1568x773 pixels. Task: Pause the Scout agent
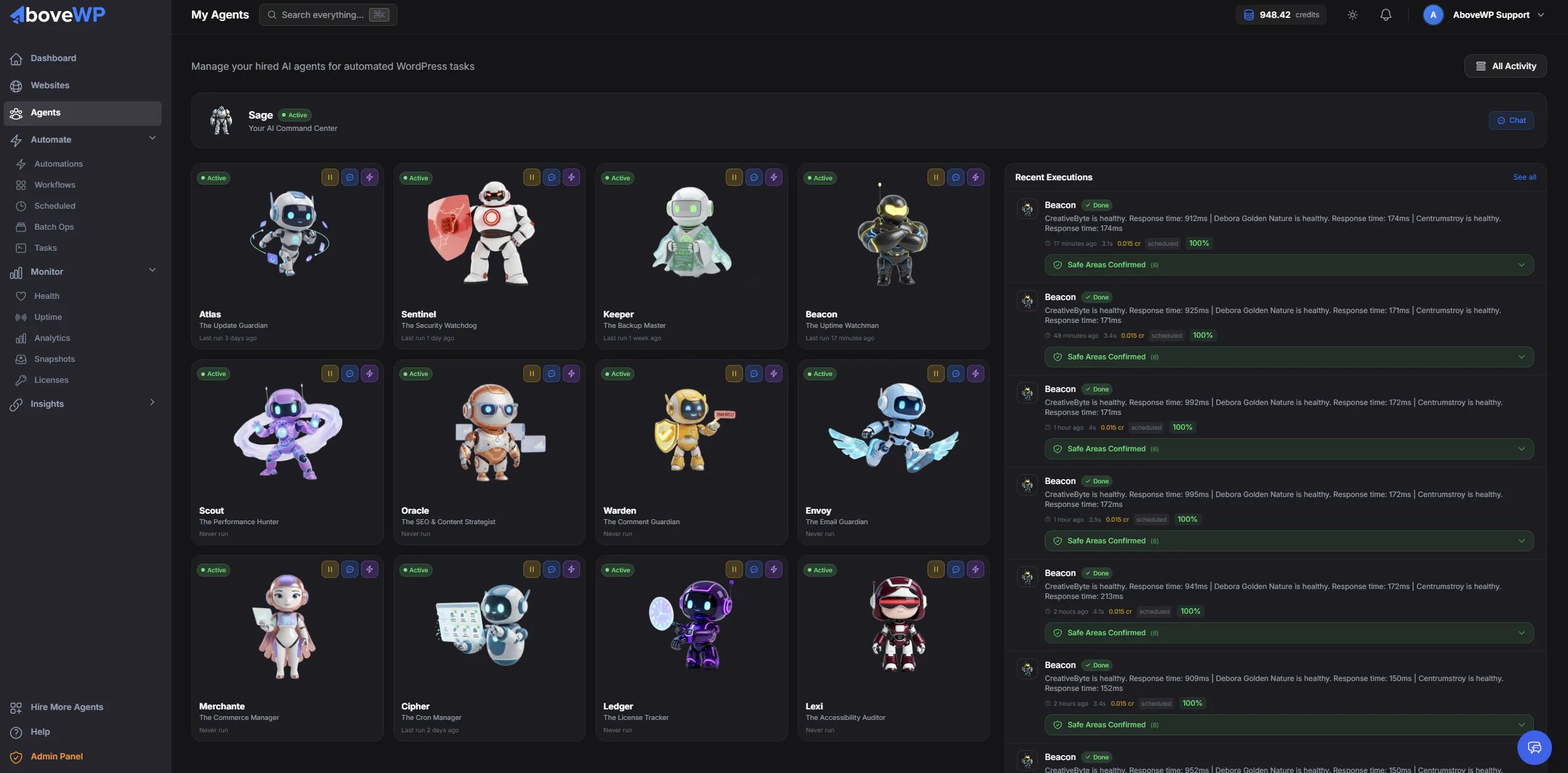(x=330, y=374)
